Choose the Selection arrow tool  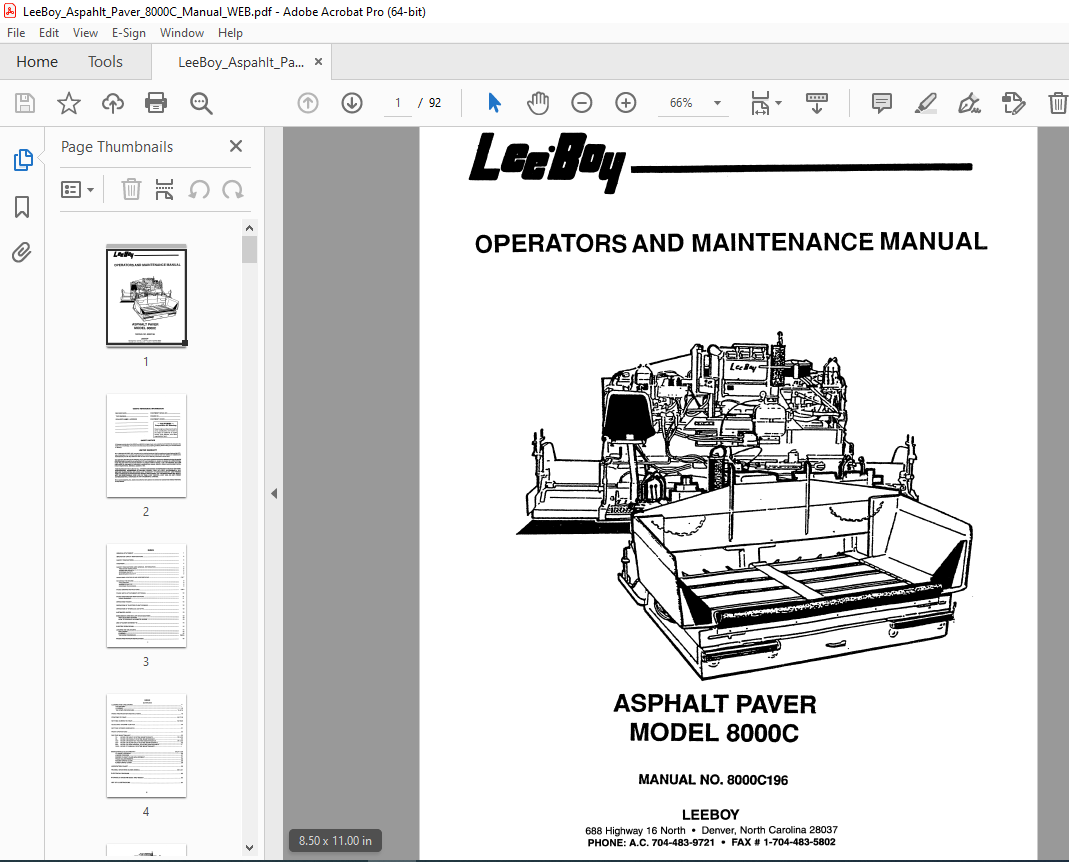[x=494, y=103]
